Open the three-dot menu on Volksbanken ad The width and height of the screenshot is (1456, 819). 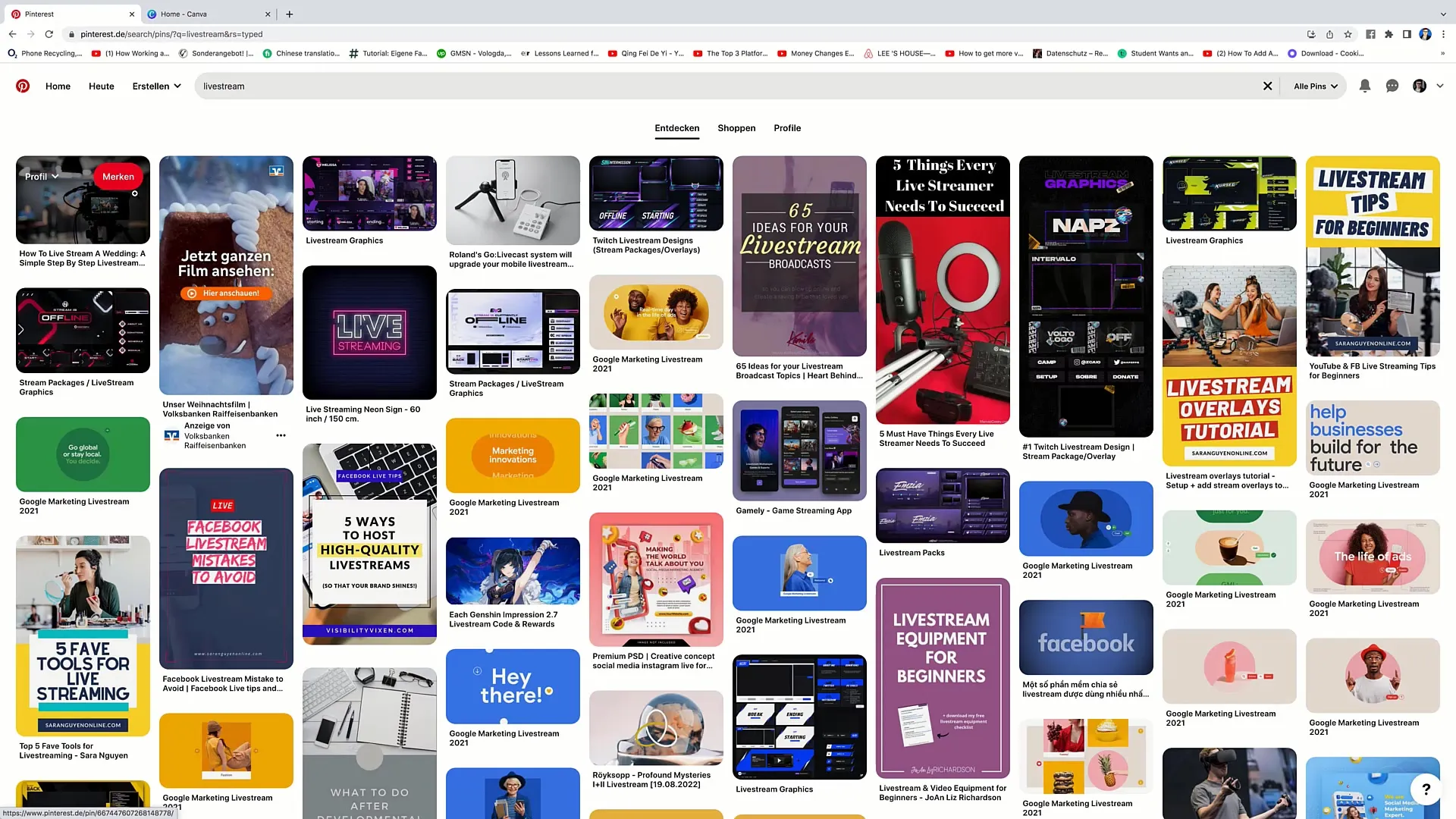pos(281,435)
